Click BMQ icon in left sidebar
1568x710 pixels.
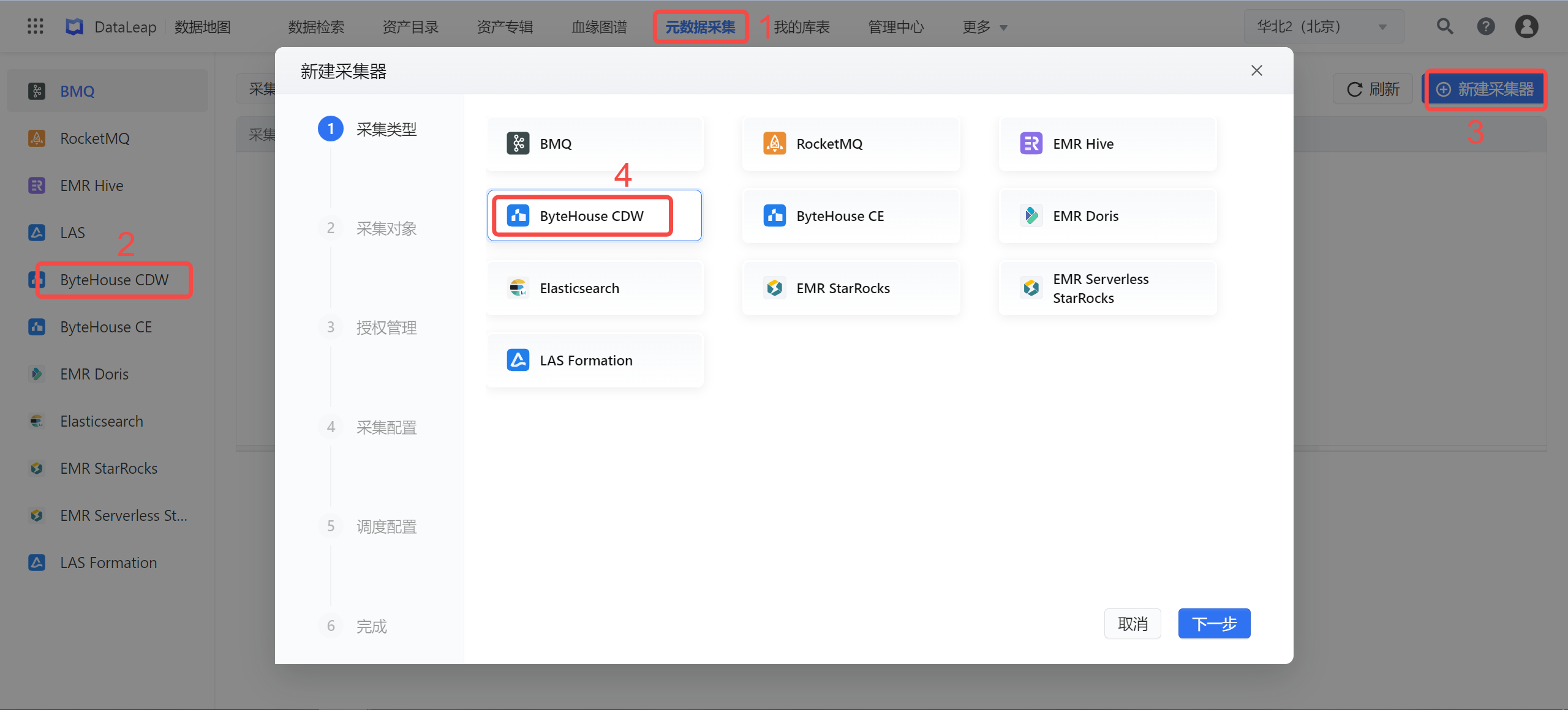[37, 91]
